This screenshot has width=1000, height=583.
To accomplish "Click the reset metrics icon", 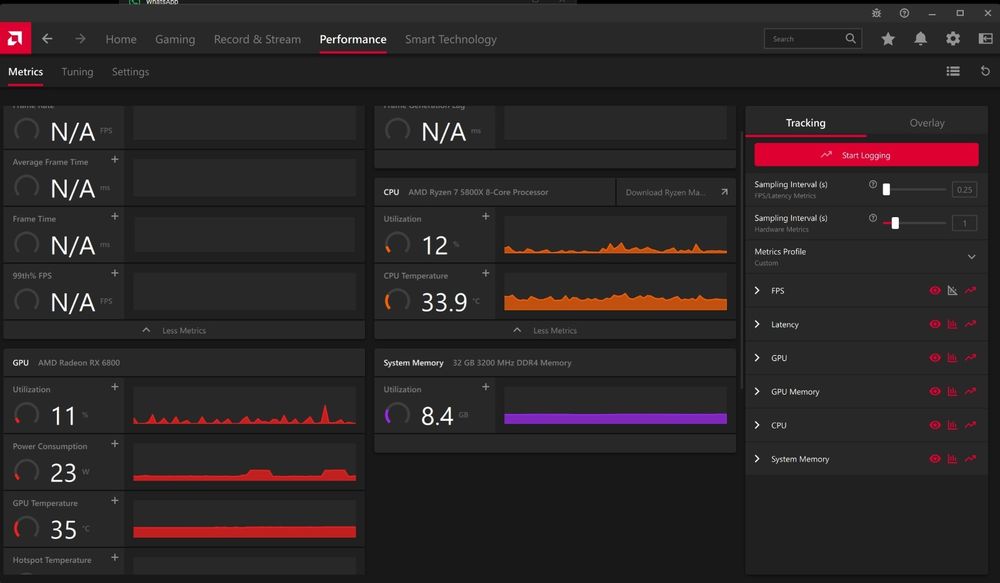I will tap(985, 71).
